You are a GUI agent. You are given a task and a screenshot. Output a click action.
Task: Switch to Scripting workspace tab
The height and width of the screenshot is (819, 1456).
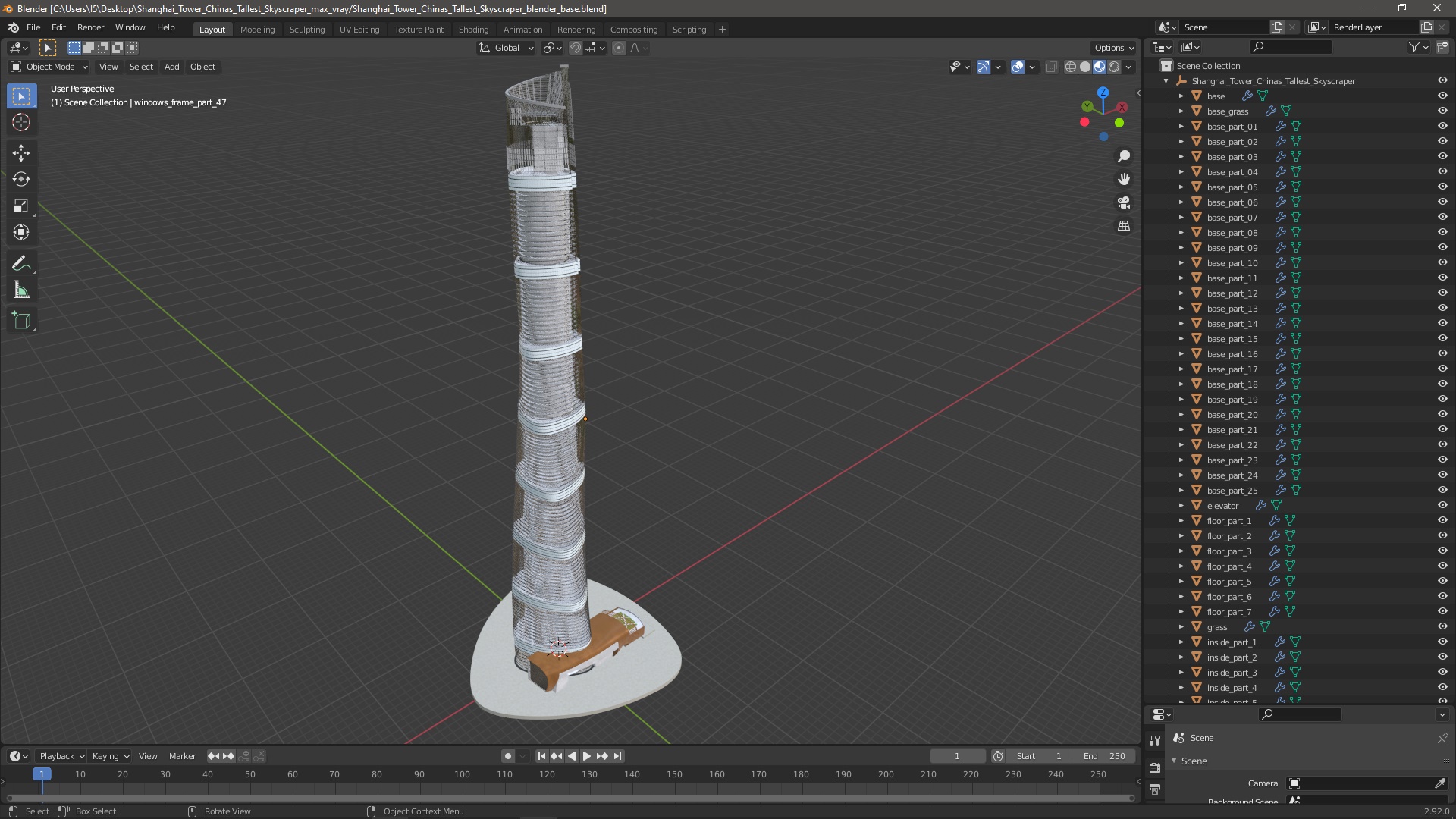pyautogui.click(x=689, y=29)
